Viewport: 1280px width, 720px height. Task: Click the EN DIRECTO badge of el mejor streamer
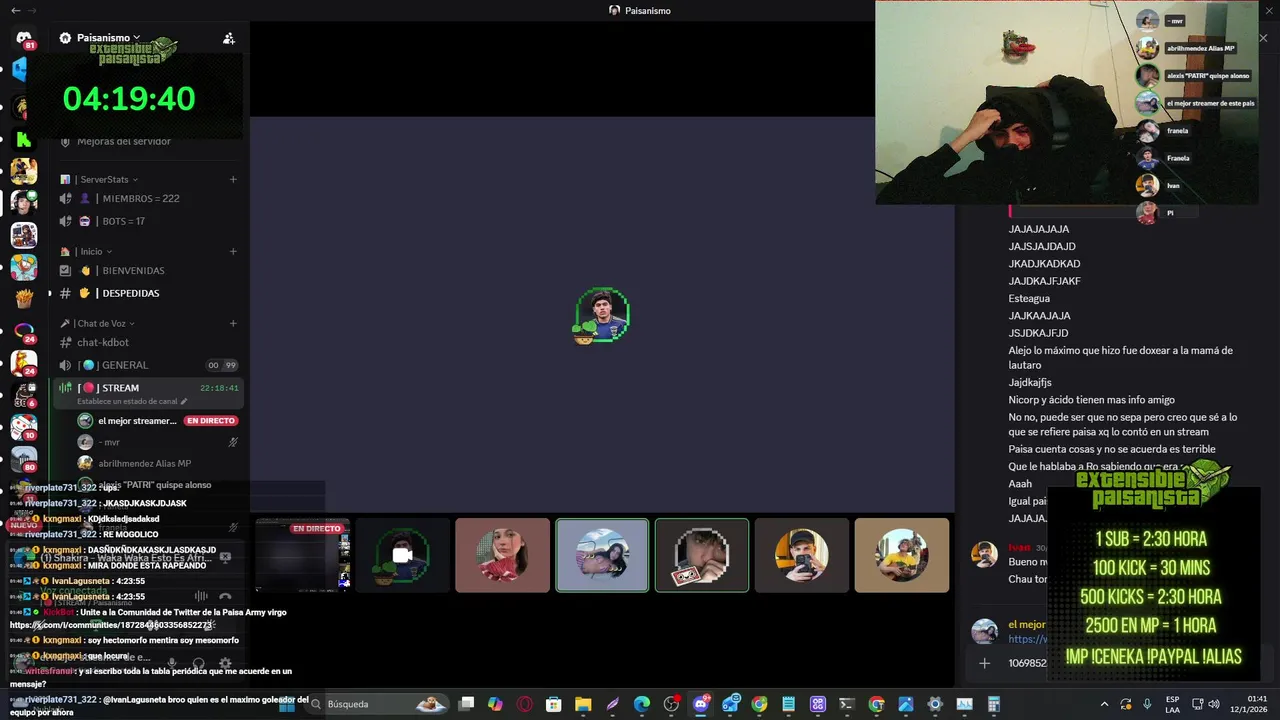210,421
